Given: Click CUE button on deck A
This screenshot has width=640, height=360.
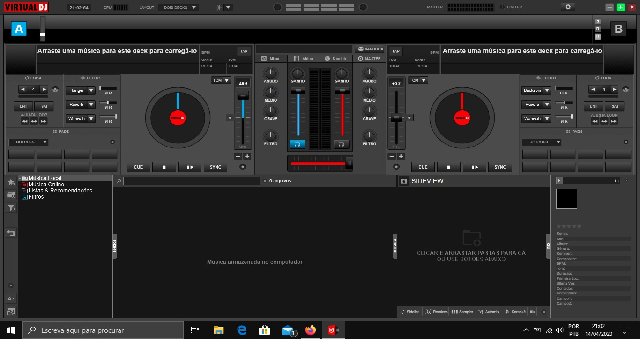Looking at the screenshot, I should [138, 167].
